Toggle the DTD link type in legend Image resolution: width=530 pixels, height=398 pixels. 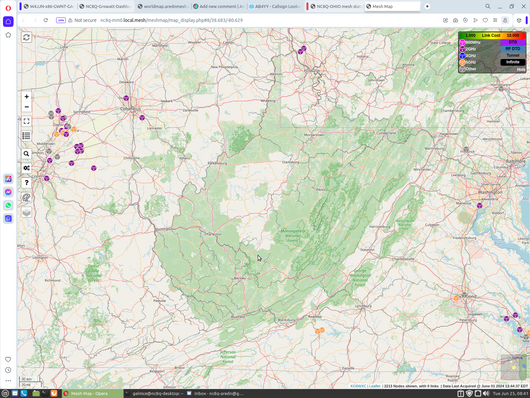513,42
